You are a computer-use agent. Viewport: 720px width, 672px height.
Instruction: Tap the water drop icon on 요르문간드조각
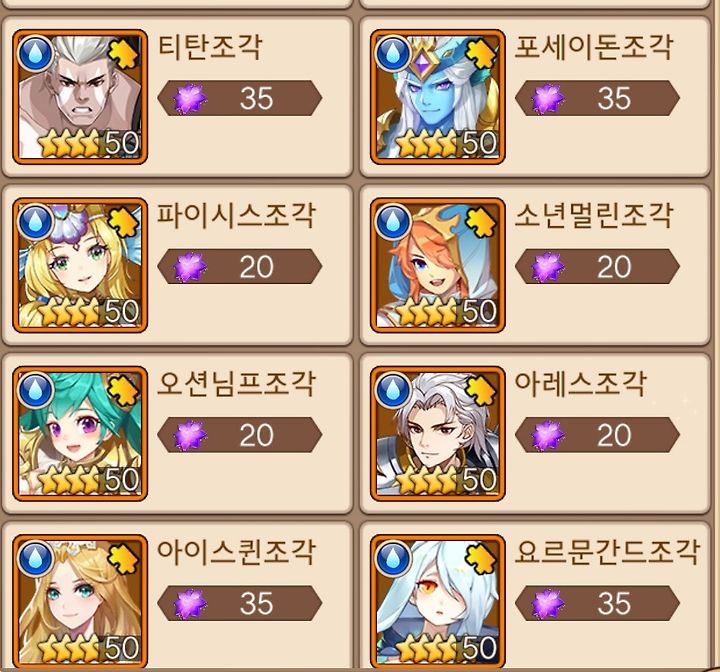coord(393,557)
